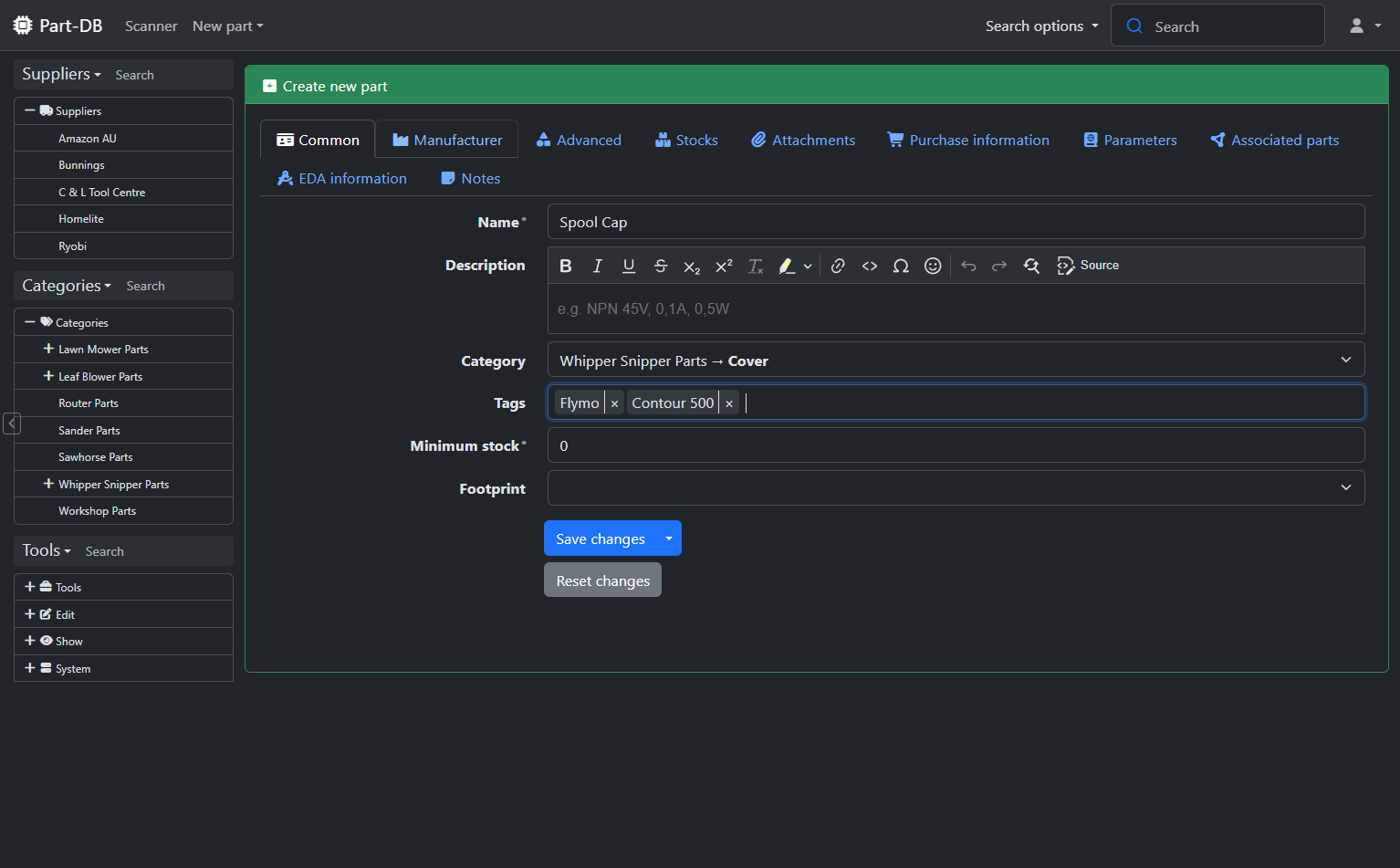Viewport: 1400px width, 868px height.
Task: Apply the highlight marker tool
Action: [786, 266]
